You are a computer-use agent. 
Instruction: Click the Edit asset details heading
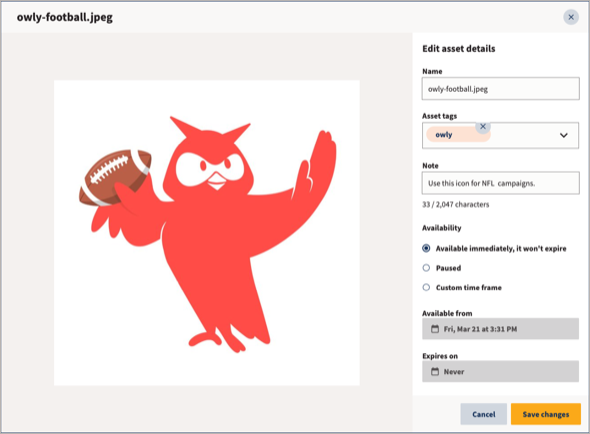pos(459,49)
